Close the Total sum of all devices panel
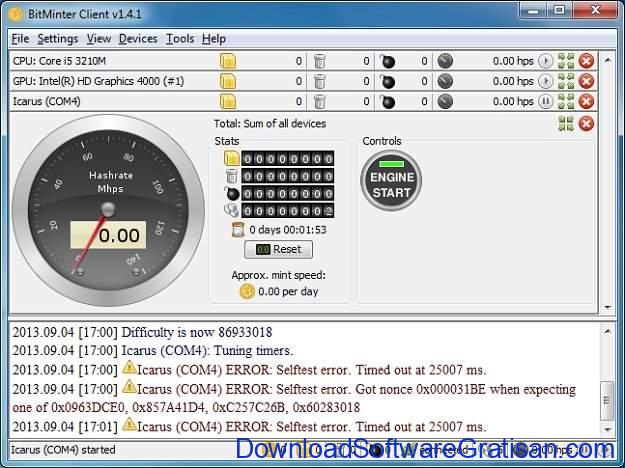Image resolution: width=625 pixels, height=468 pixels. pos(586,124)
